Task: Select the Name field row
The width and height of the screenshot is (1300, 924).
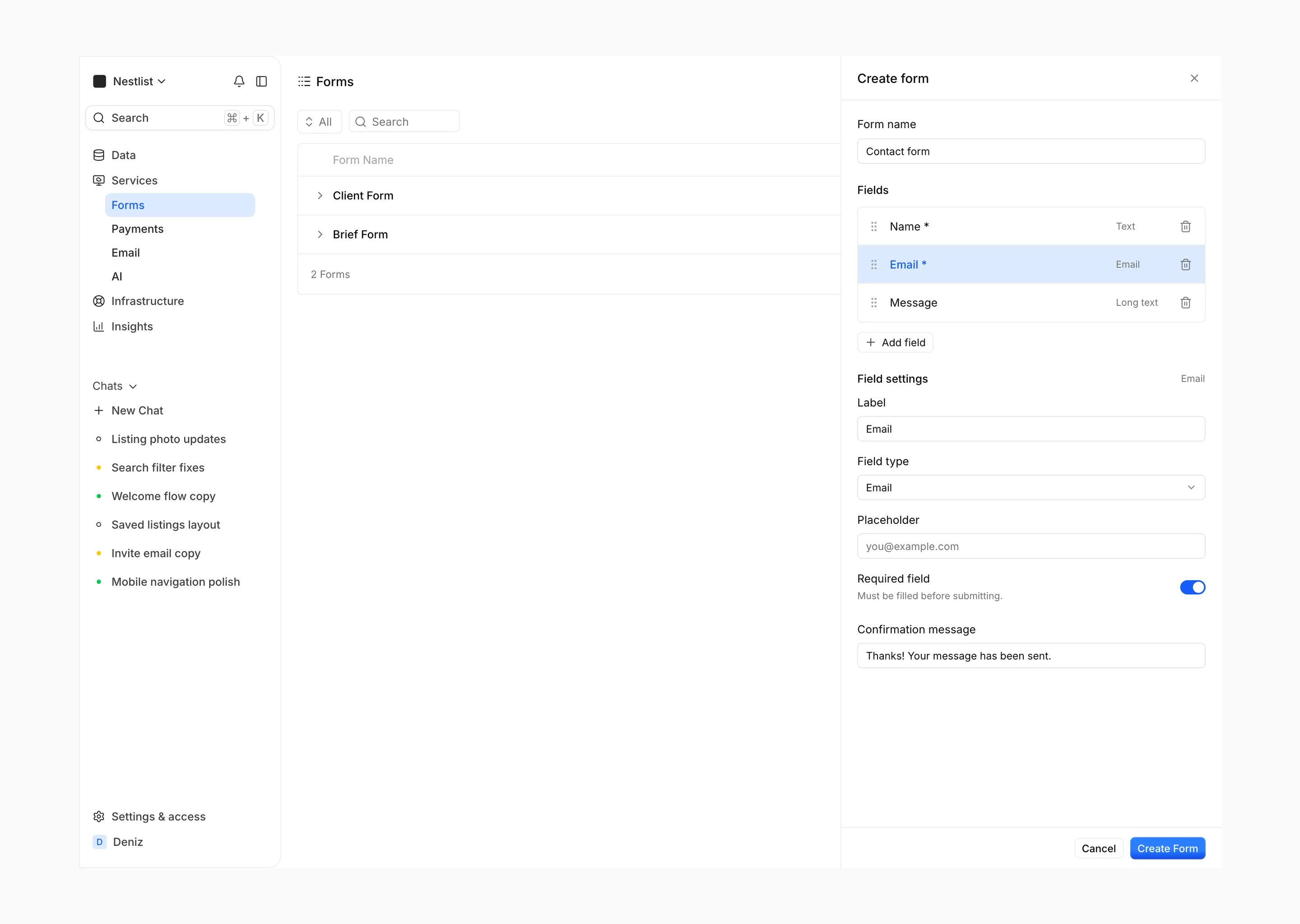Action: click(x=1031, y=226)
